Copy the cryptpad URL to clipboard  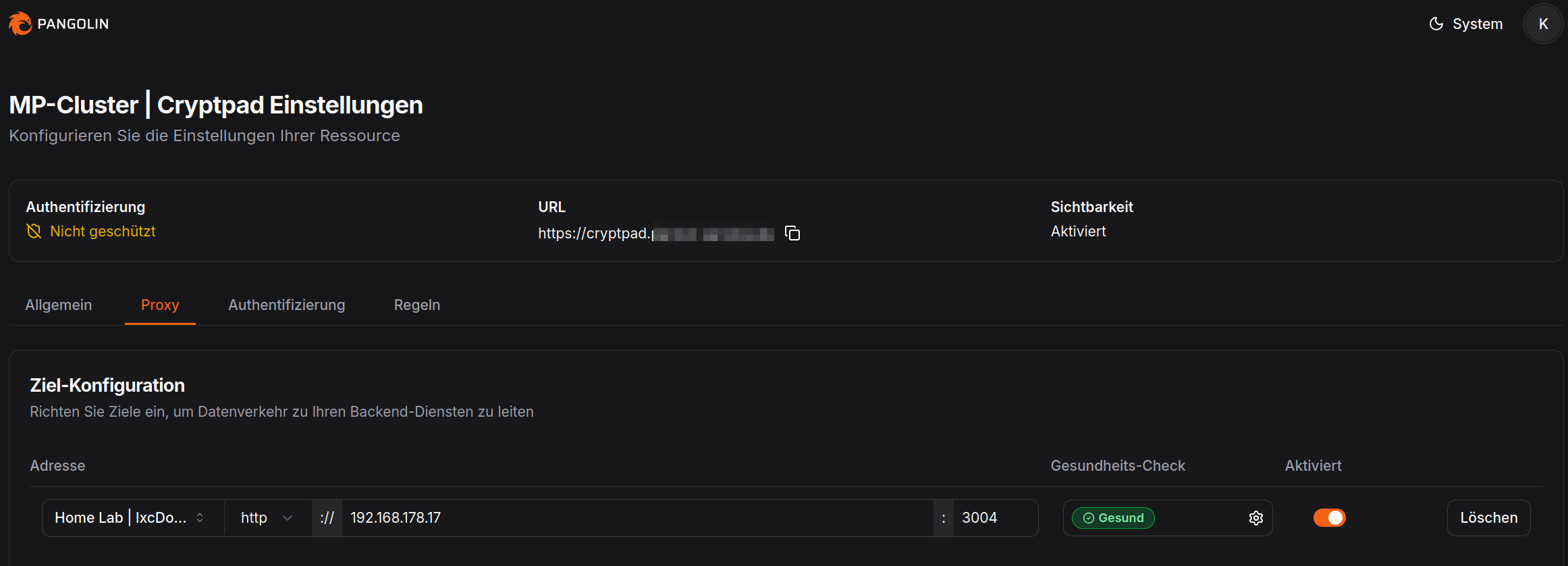792,234
